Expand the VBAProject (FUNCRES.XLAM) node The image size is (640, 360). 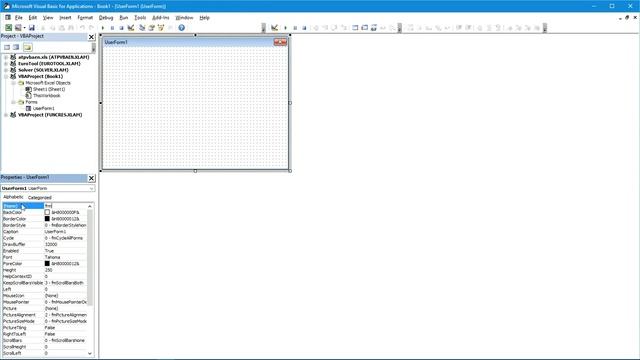point(6,115)
